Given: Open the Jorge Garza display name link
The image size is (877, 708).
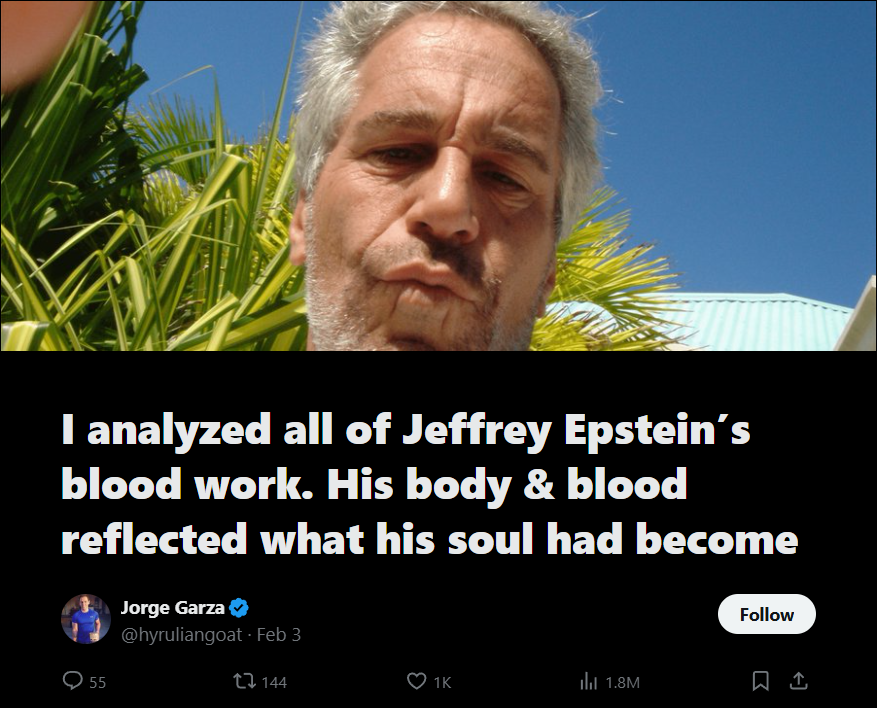Looking at the screenshot, I should point(172,607).
